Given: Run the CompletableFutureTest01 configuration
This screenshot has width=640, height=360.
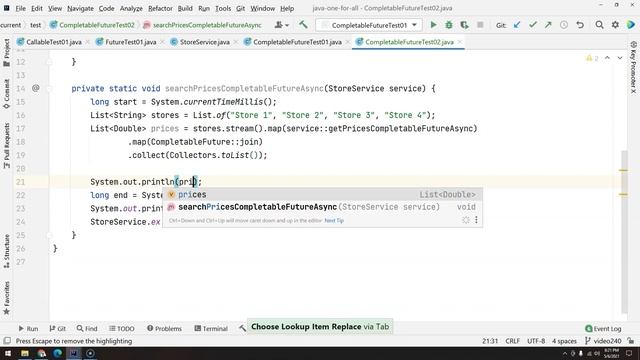Looking at the screenshot, I should (x=433, y=25).
